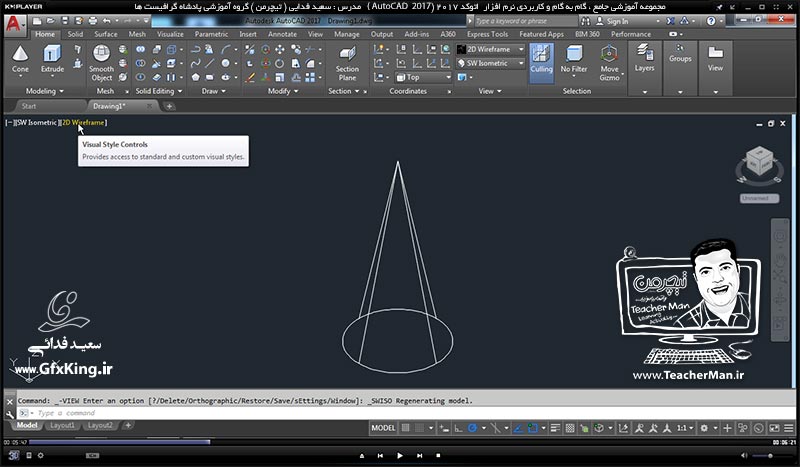
Task: Toggle transparency display in status bar
Action: click(x=570, y=428)
